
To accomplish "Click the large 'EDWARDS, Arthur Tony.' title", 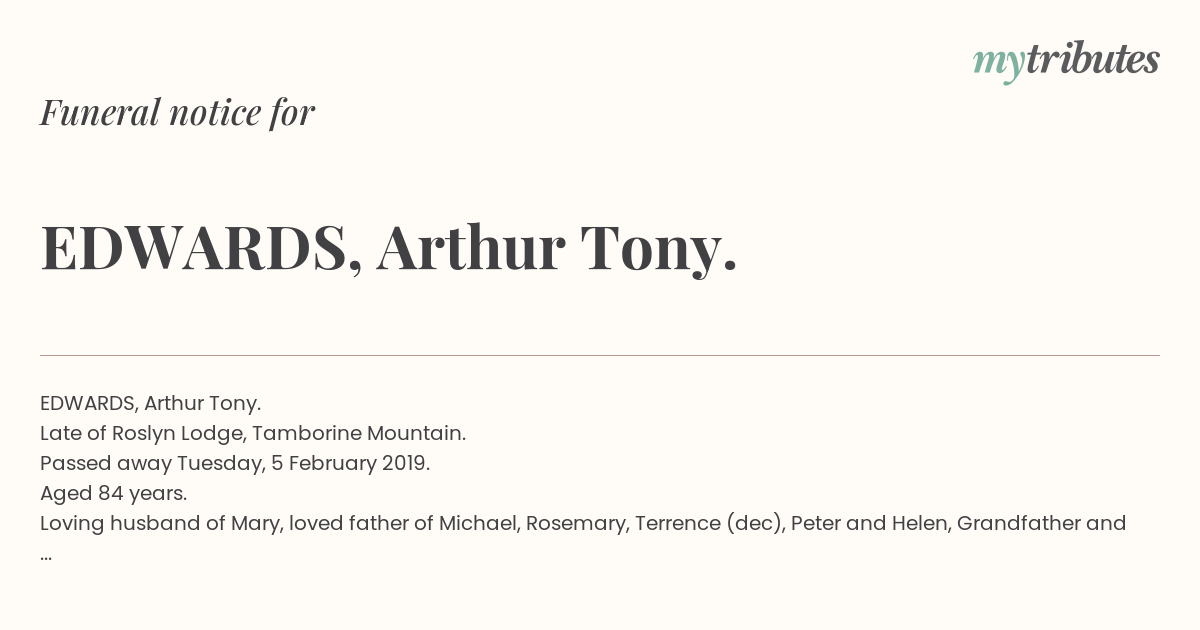I will [x=389, y=248].
